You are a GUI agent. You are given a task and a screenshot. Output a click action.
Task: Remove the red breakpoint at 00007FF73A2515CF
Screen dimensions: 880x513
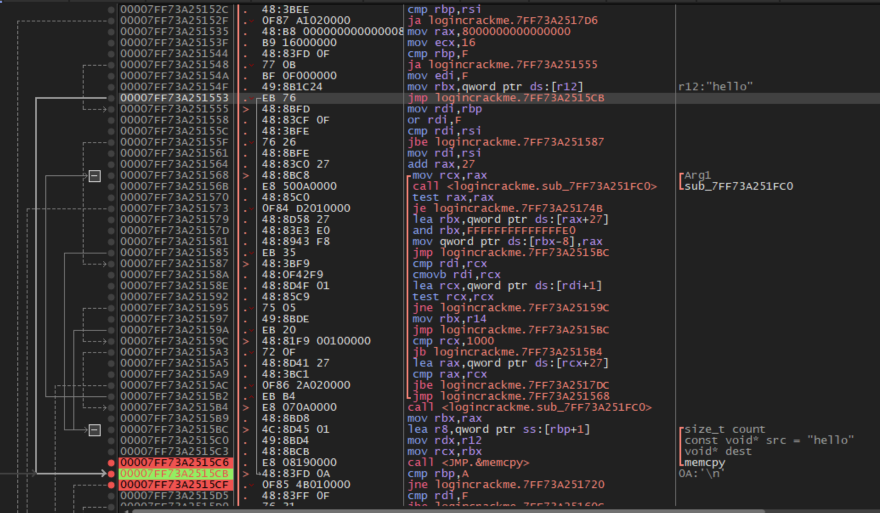point(111,485)
